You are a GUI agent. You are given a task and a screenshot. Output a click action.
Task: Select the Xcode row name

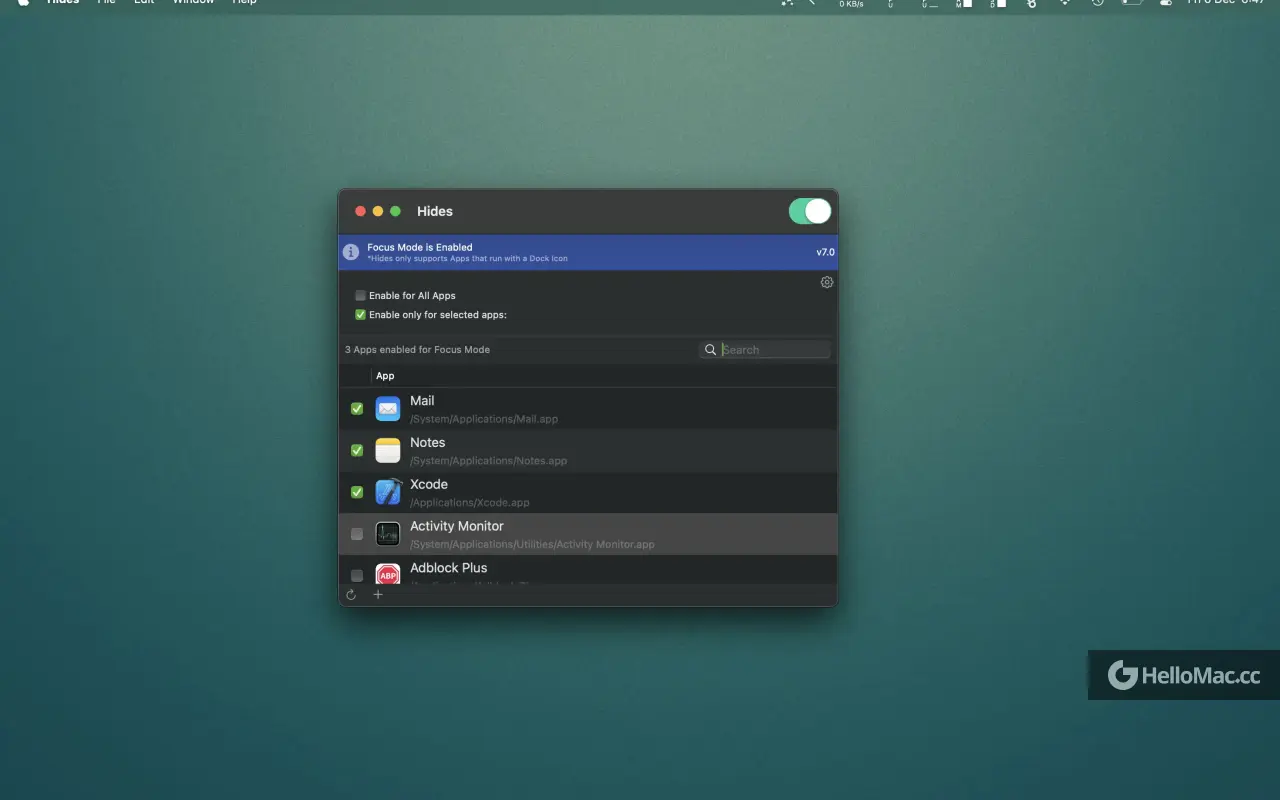click(429, 485)
